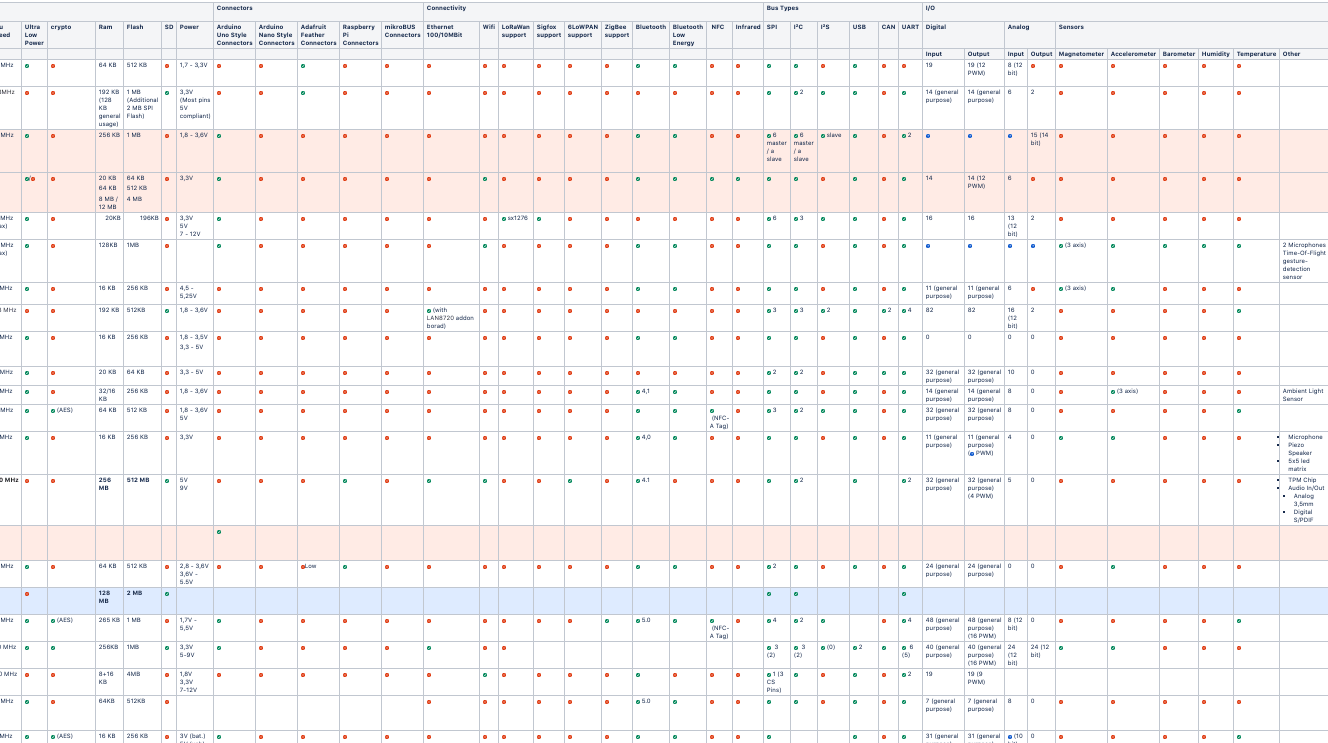Click the green check beside the slave label
The height and width of the screenshot is (743, 1328).
click(823, 136)
